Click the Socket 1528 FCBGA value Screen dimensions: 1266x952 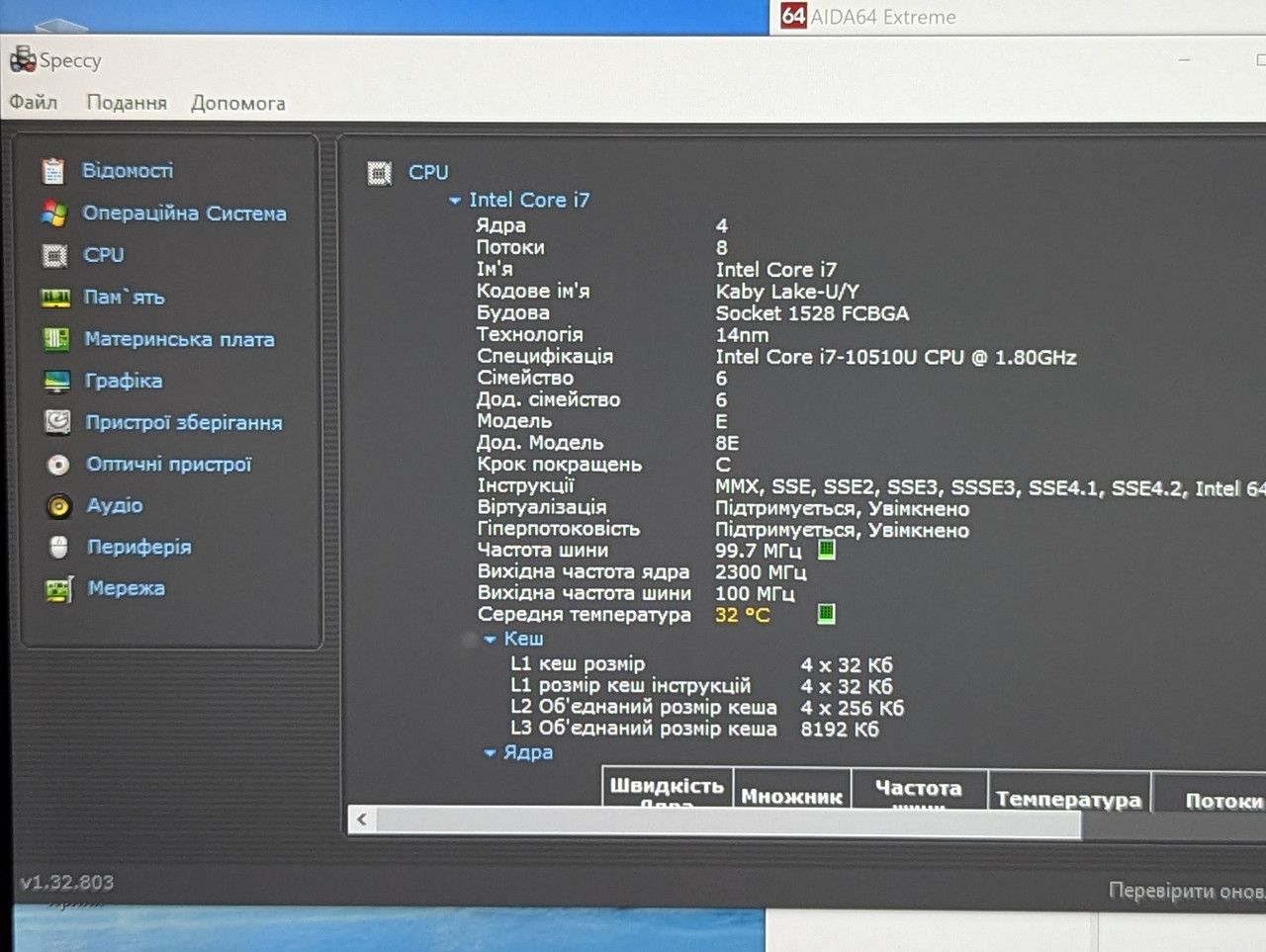coord(812,313)
